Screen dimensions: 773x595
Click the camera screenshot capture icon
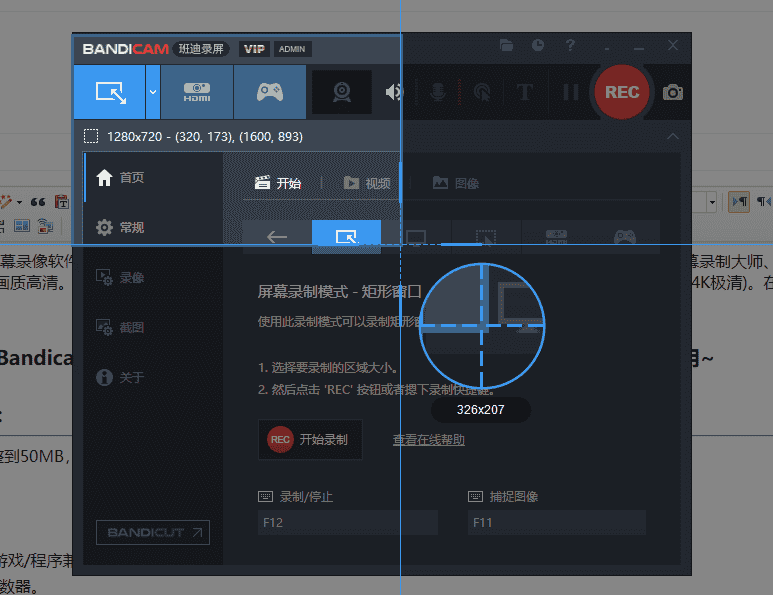(673, 92)
